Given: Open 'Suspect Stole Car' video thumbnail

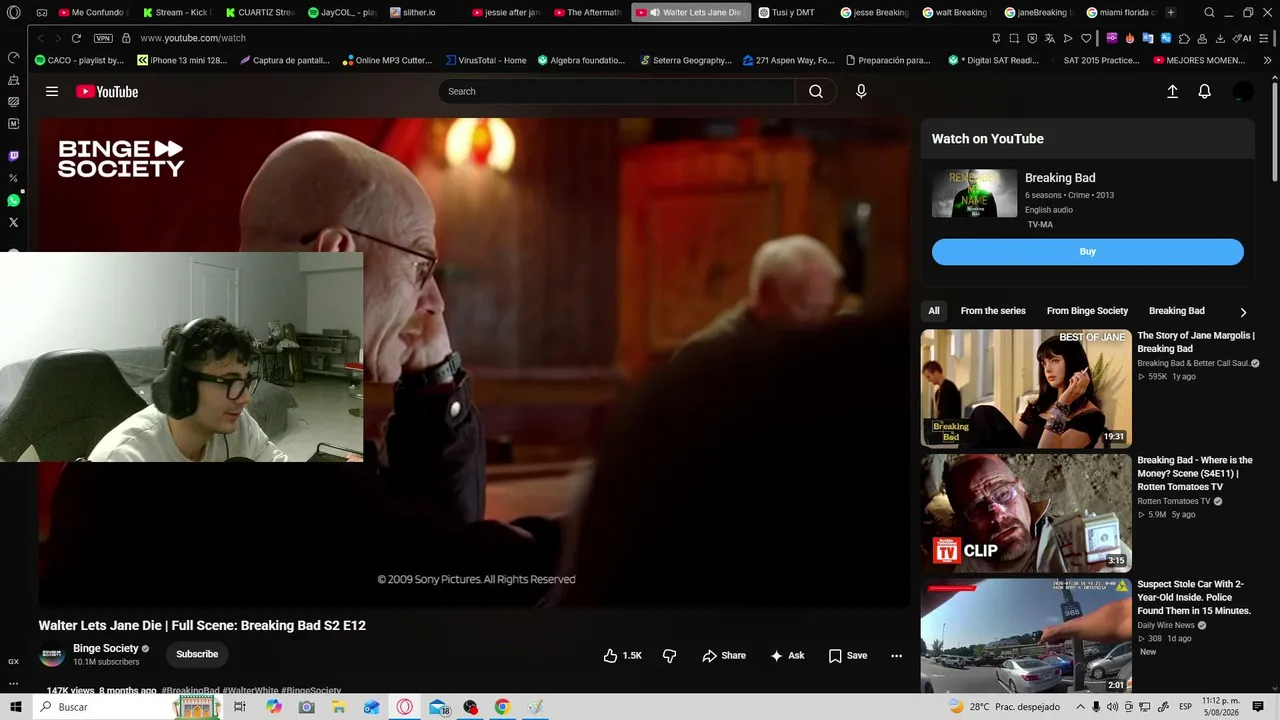Looking at the screenshot, I should [x=1026, y=636].
